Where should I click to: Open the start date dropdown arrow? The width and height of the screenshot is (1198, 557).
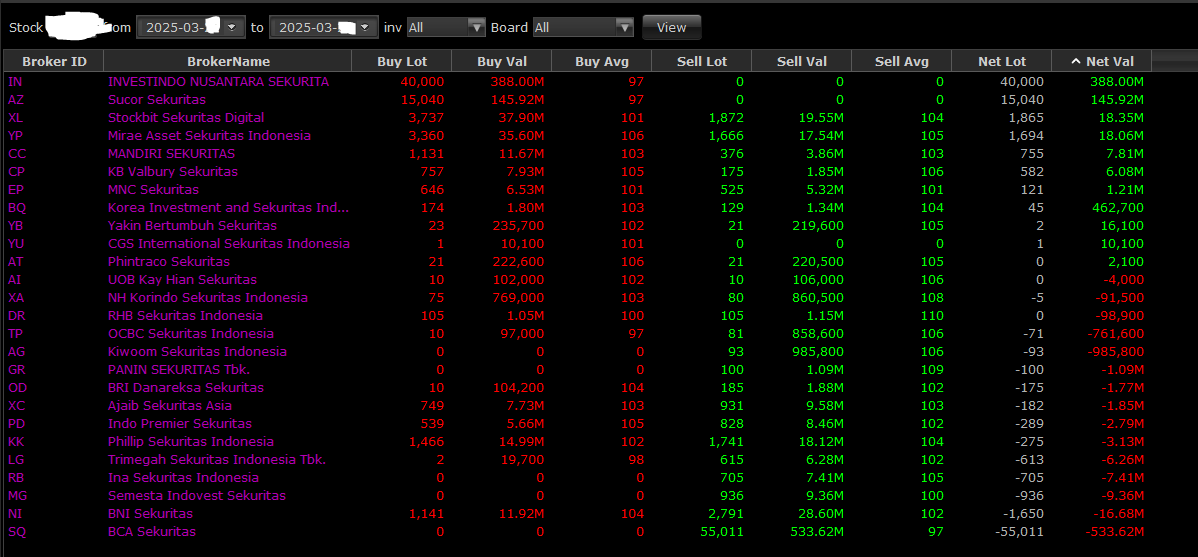point(234,27)
